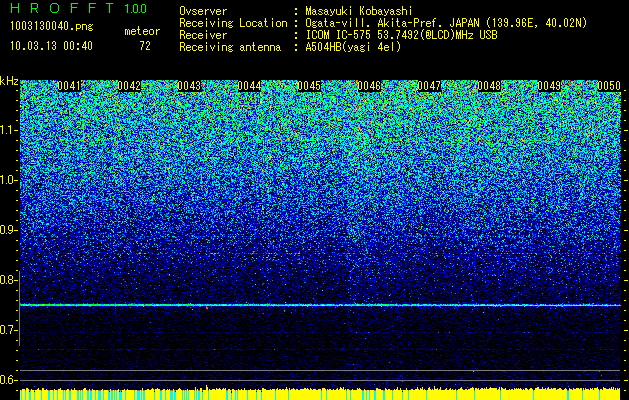Click the 0.9 kHz axis label
The height and width of the screenshot is (400, 629).
(7, 230)
